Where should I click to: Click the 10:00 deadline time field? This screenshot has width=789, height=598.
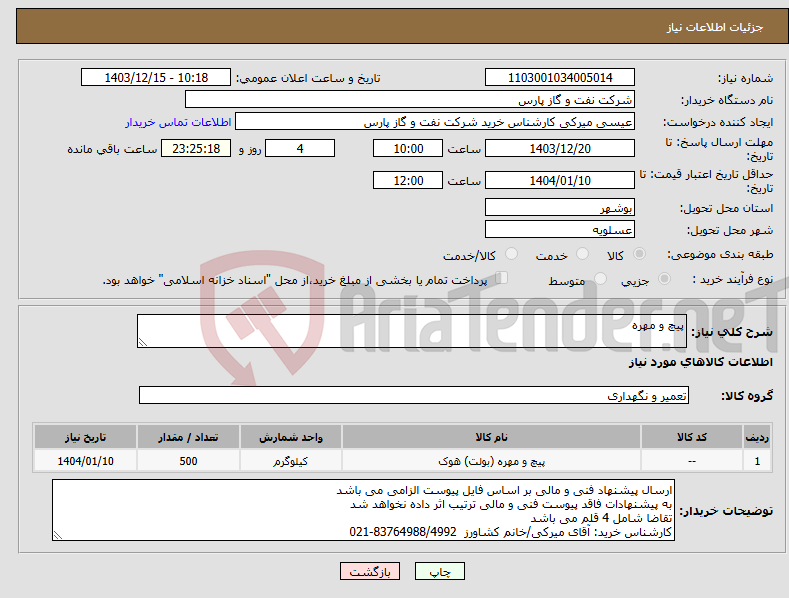click(x=408, y=148)
